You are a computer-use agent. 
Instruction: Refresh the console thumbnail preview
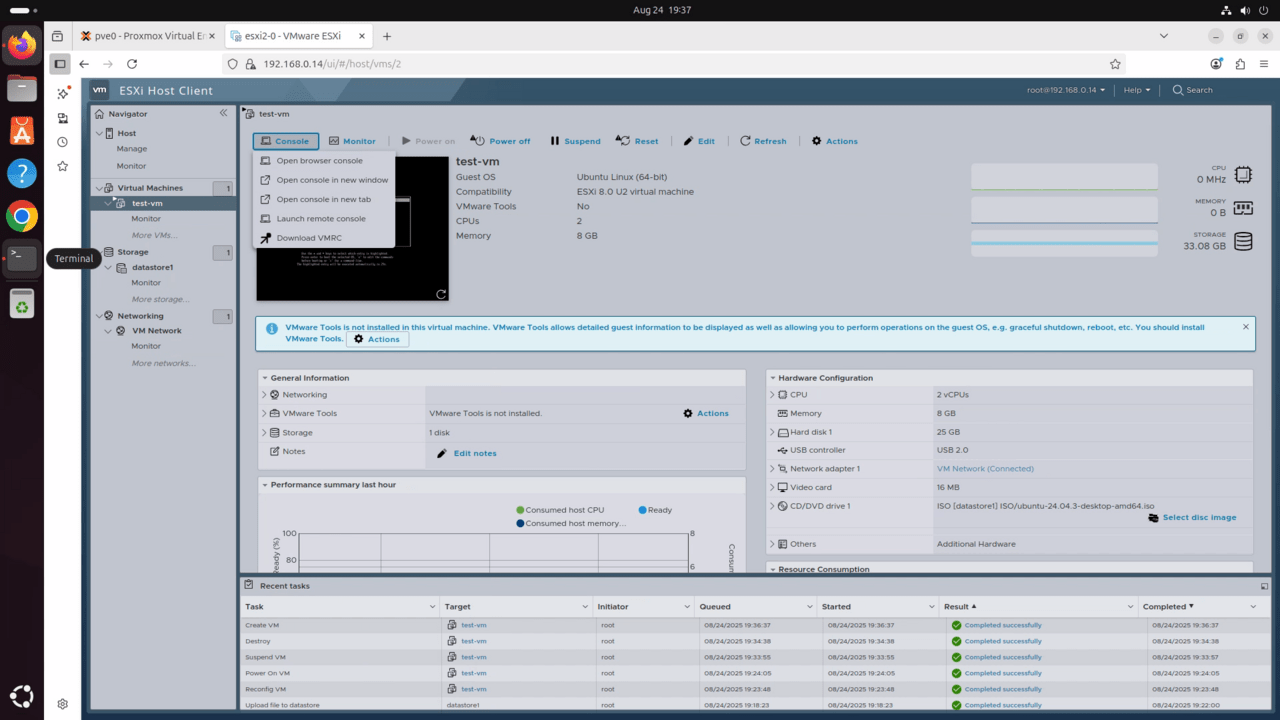coord(441,294)
